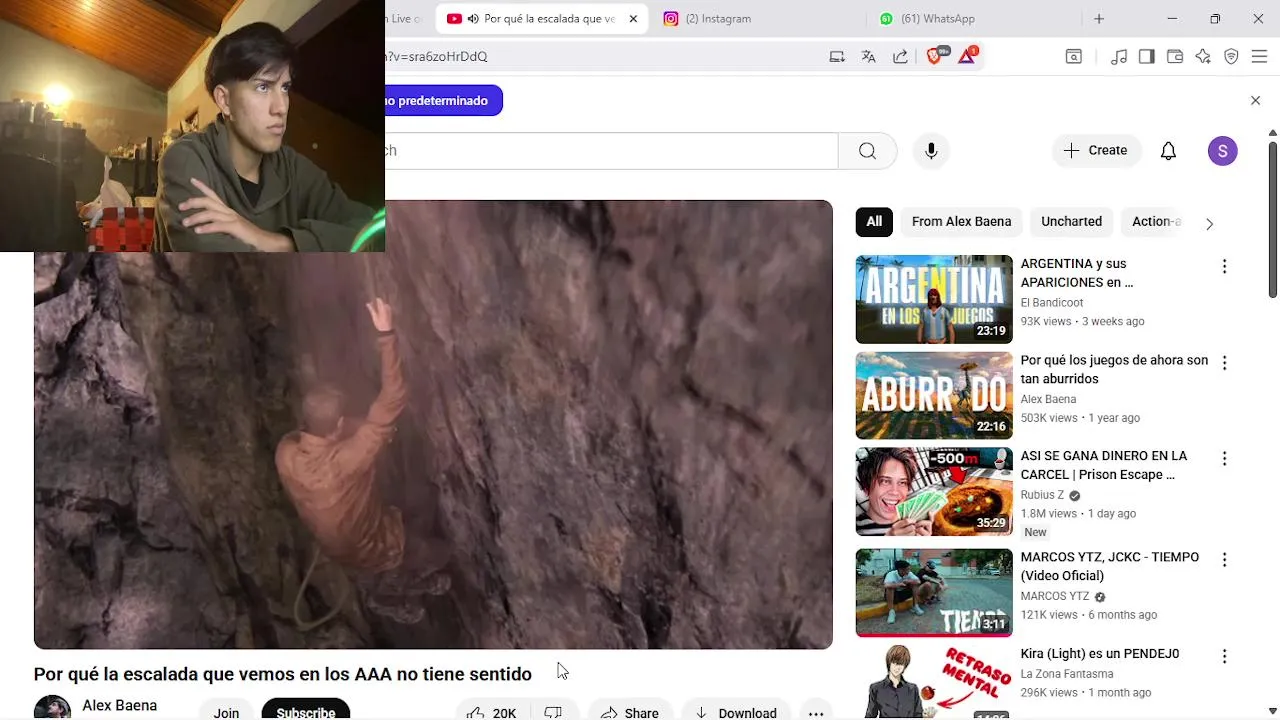The height and width of the screenshot is (720, 1280).
Task: Click the voice search microphone icon
Action: [x=931, y=151]
